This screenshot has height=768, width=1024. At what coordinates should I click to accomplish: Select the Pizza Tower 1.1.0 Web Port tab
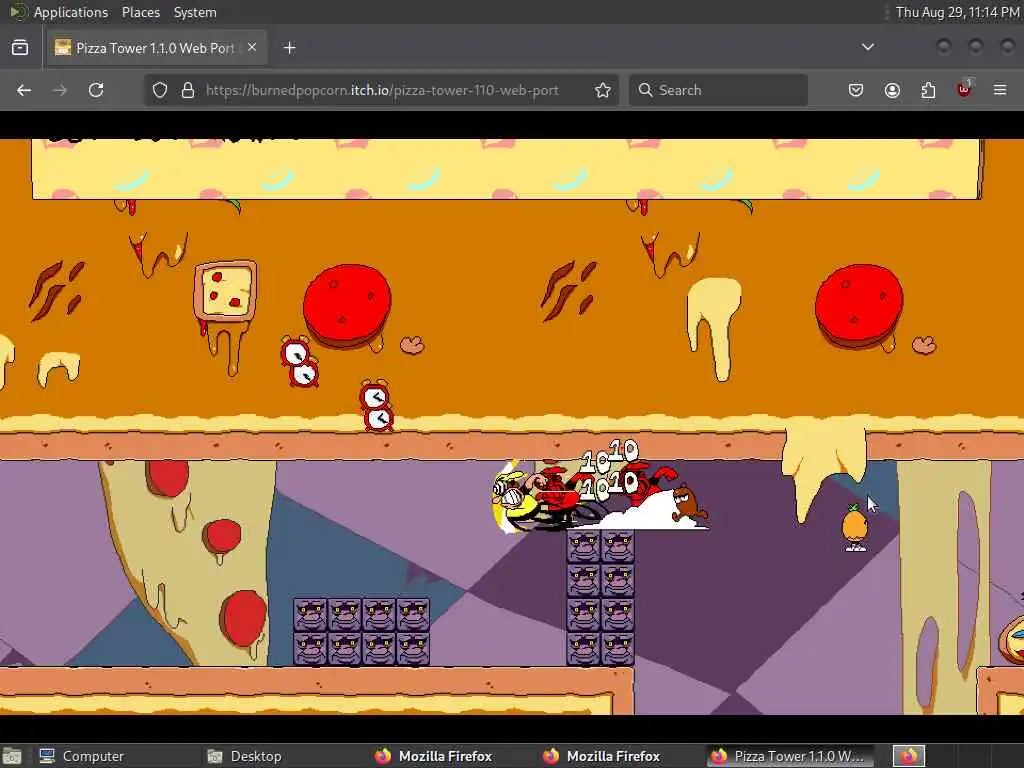coord(157,48)
